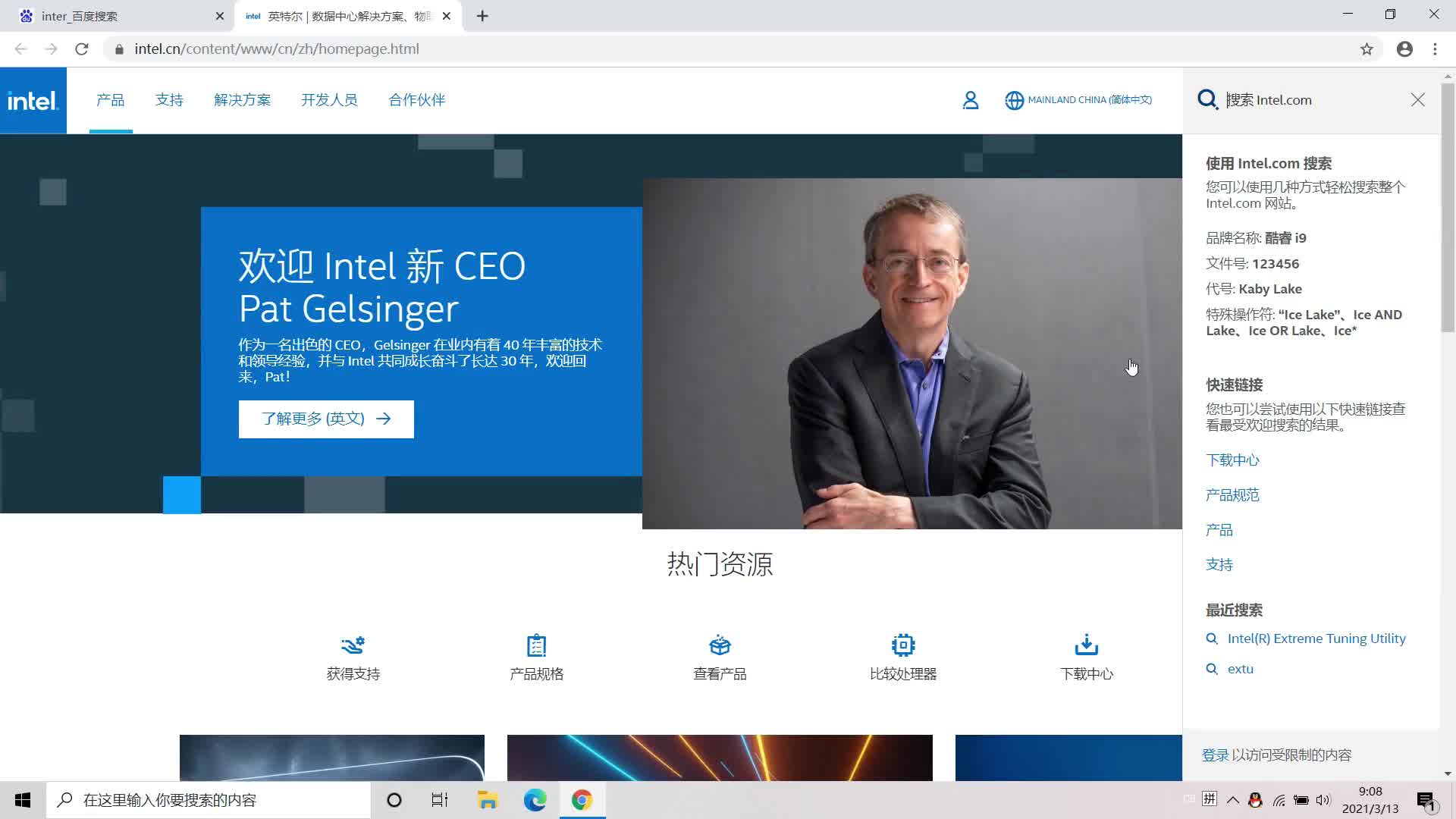The height and width of the screenshot is (819, 1456).
Task: Open the 解决方案 navigation menu
Action: (x=243, y=100)
